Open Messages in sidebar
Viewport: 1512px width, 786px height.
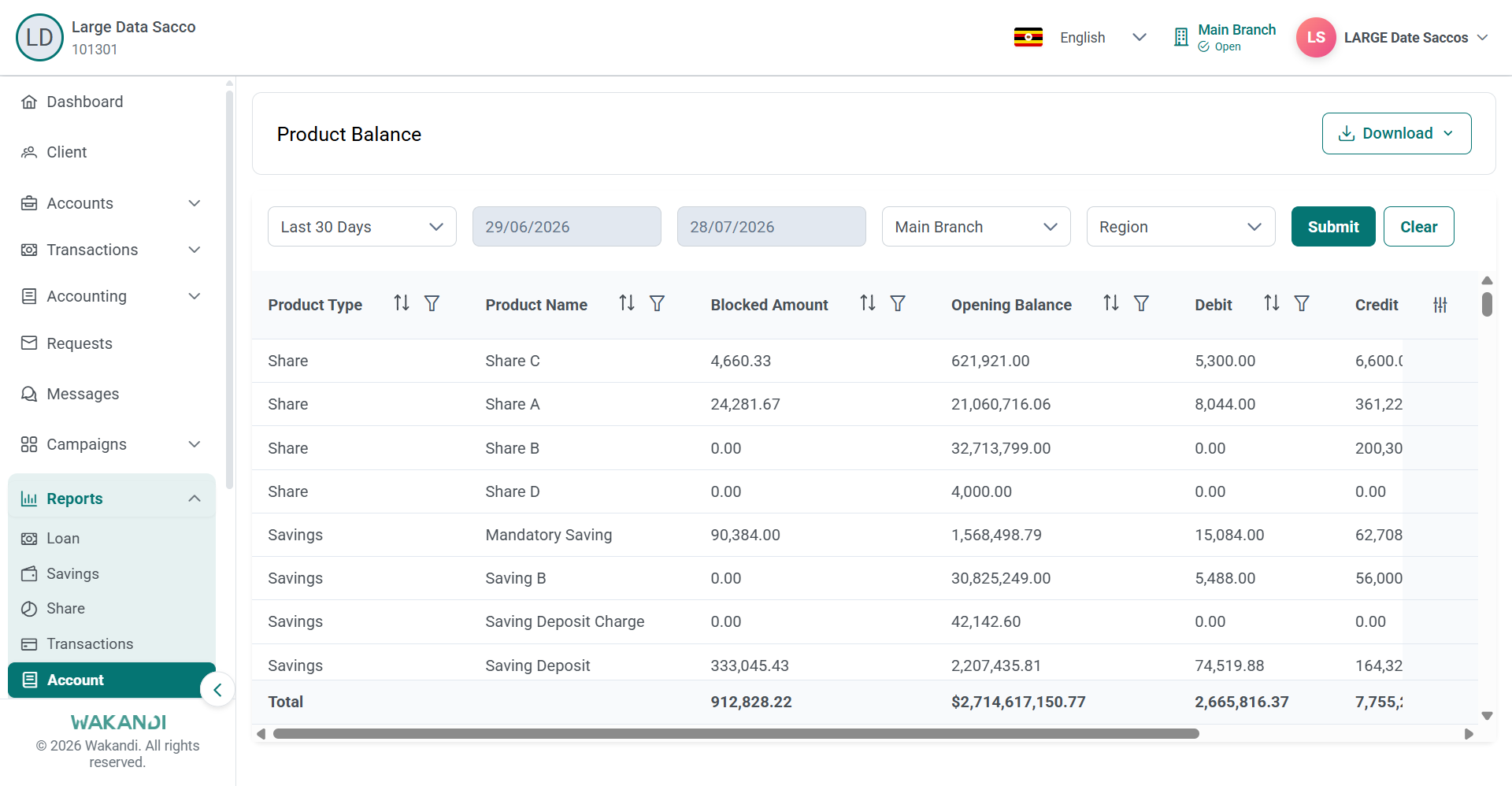tap(113, 394)
